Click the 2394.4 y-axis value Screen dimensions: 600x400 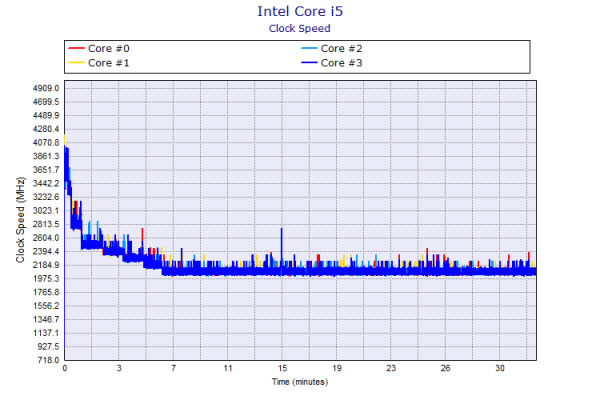point(46,251)
